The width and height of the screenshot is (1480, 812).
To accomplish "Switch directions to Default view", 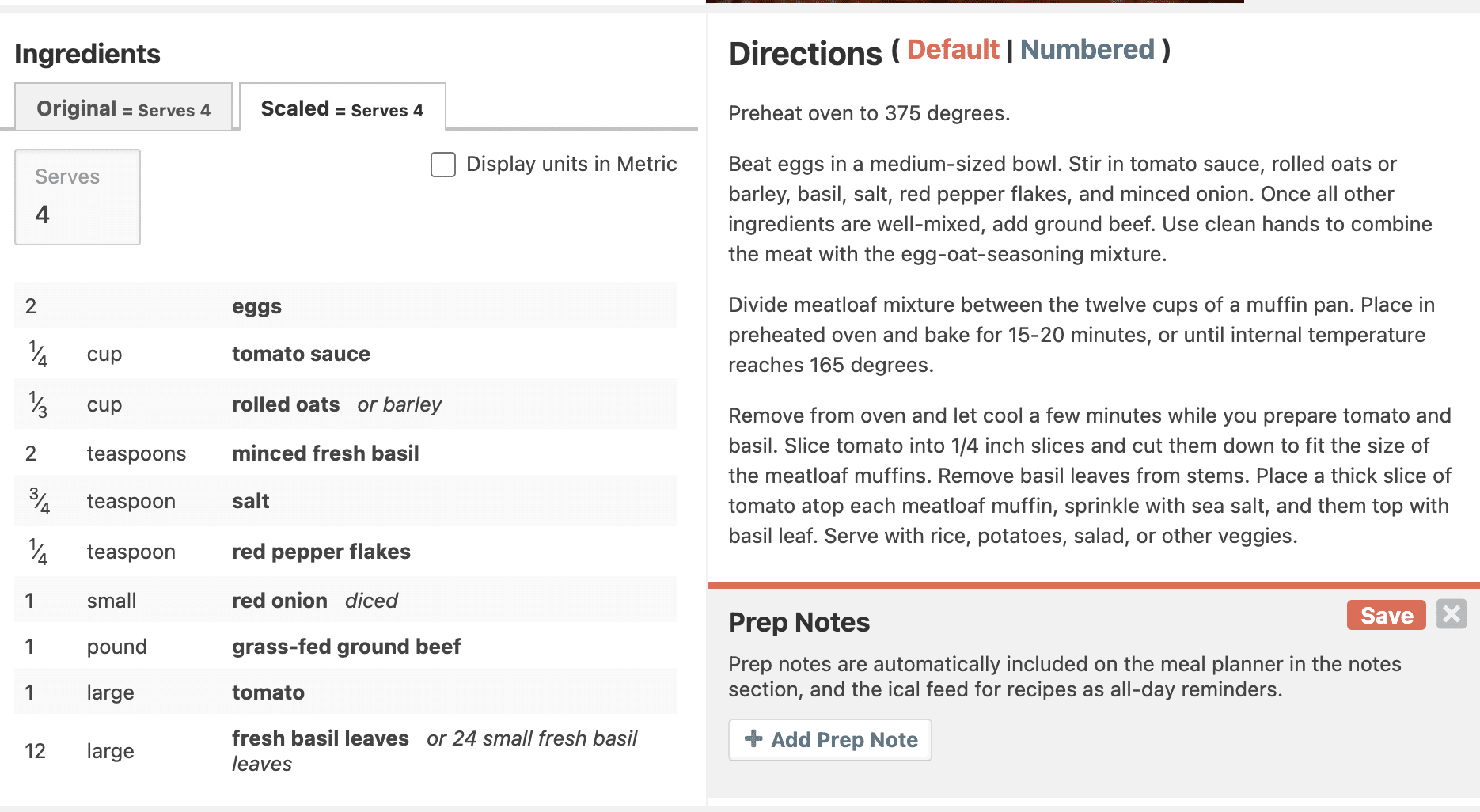I will coord(952,50).
